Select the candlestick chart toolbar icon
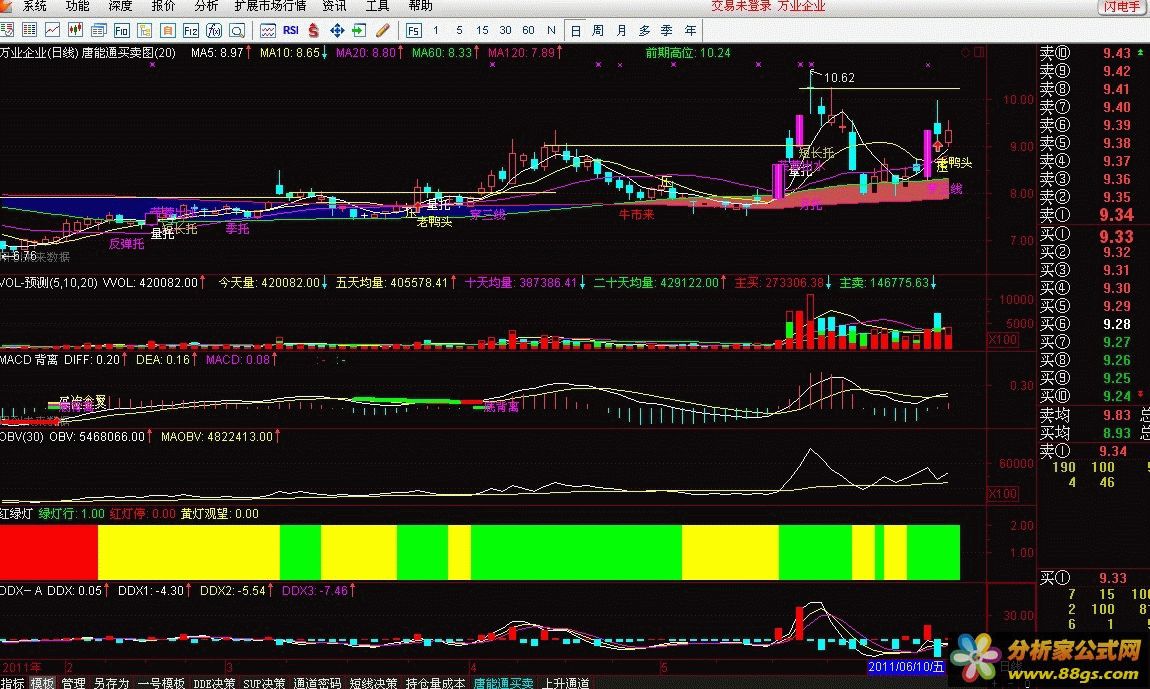The height and width of the screenshot is (689, 1150). [x=75, y=30]
